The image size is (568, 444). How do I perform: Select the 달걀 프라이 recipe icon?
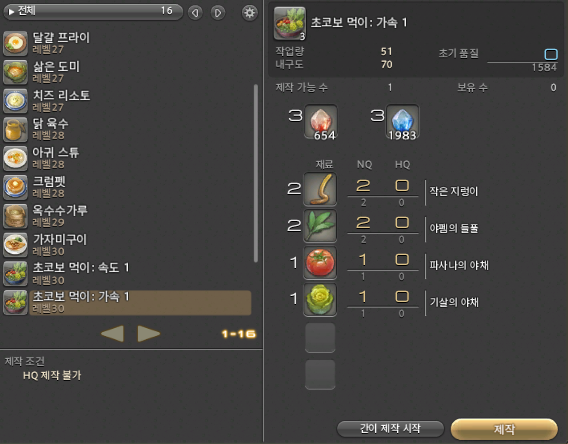(x=15, y=43)
